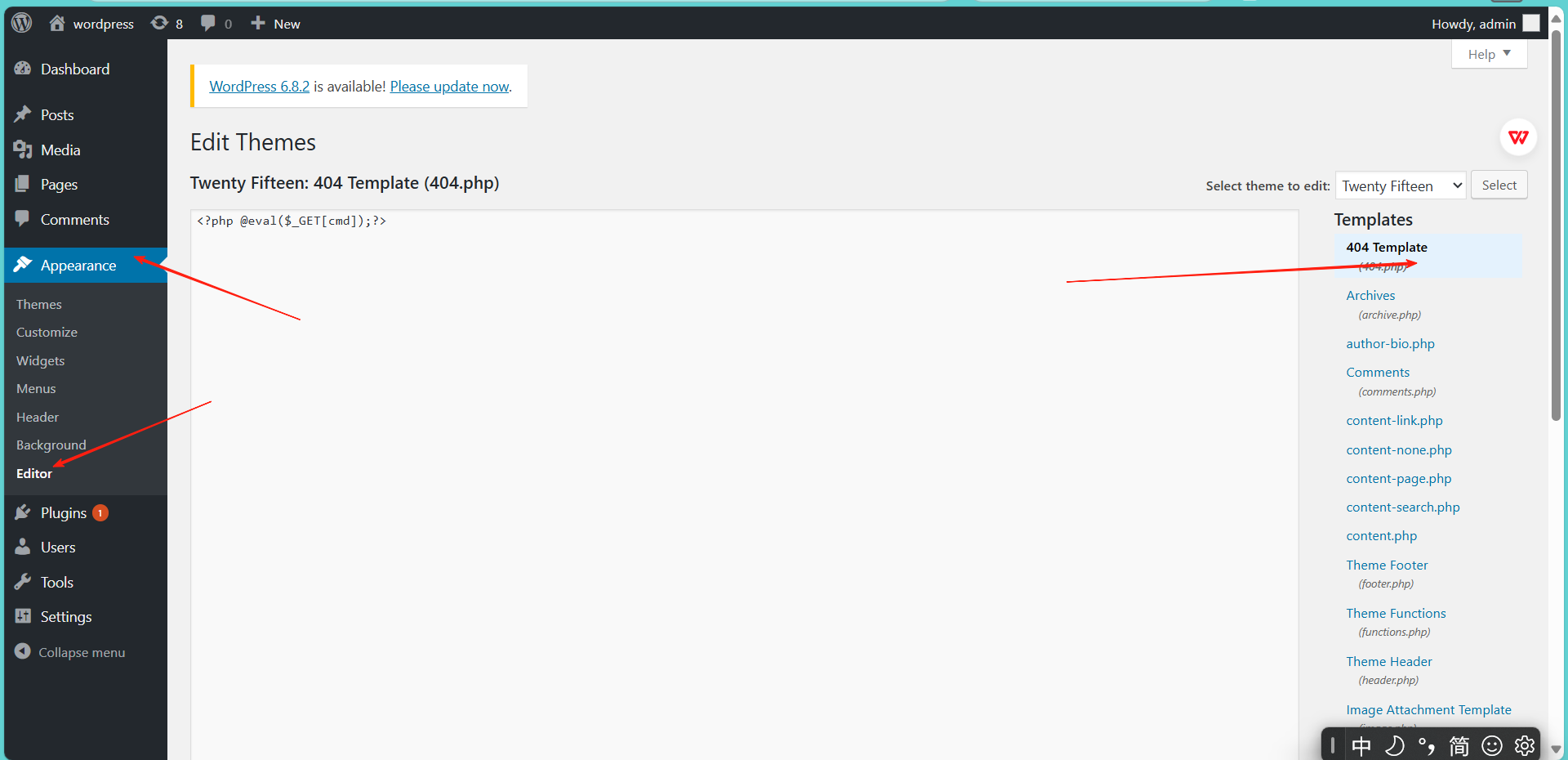This screenshot has height=760, width=1568.
Task: Open content-link.php template
Action: click(1394, 420)
